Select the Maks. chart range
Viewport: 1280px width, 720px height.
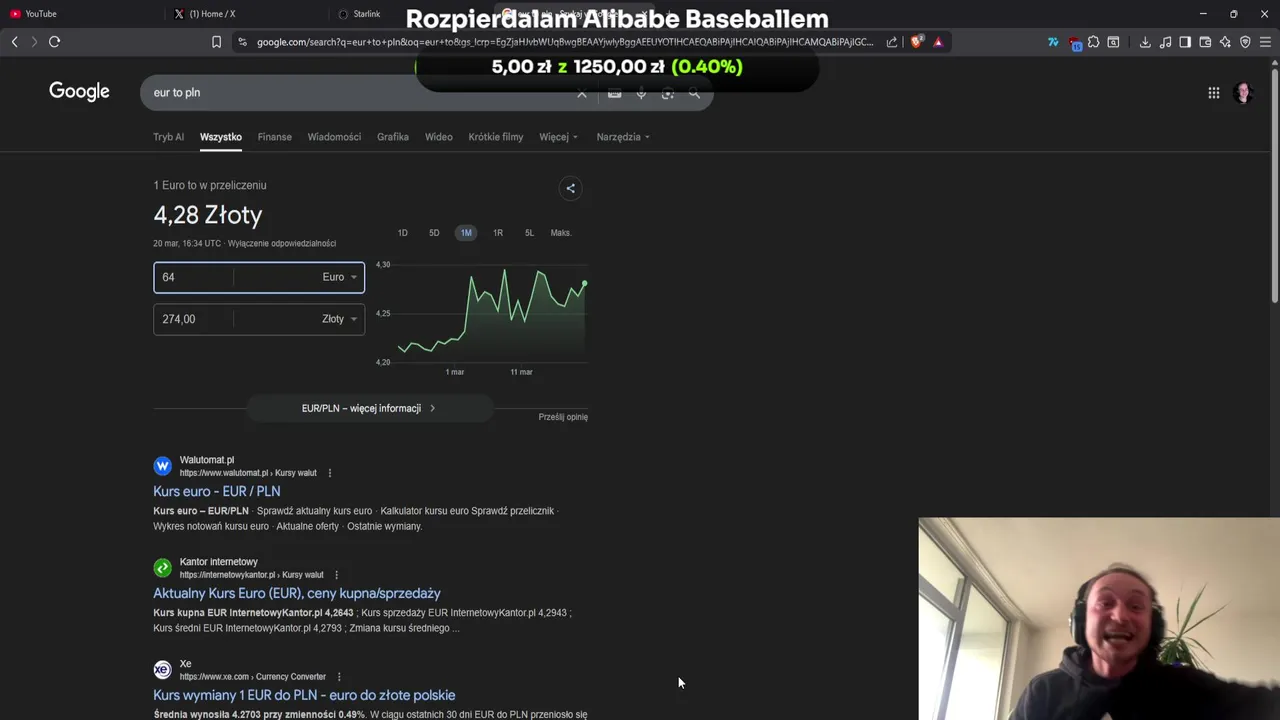pos(561,233)
